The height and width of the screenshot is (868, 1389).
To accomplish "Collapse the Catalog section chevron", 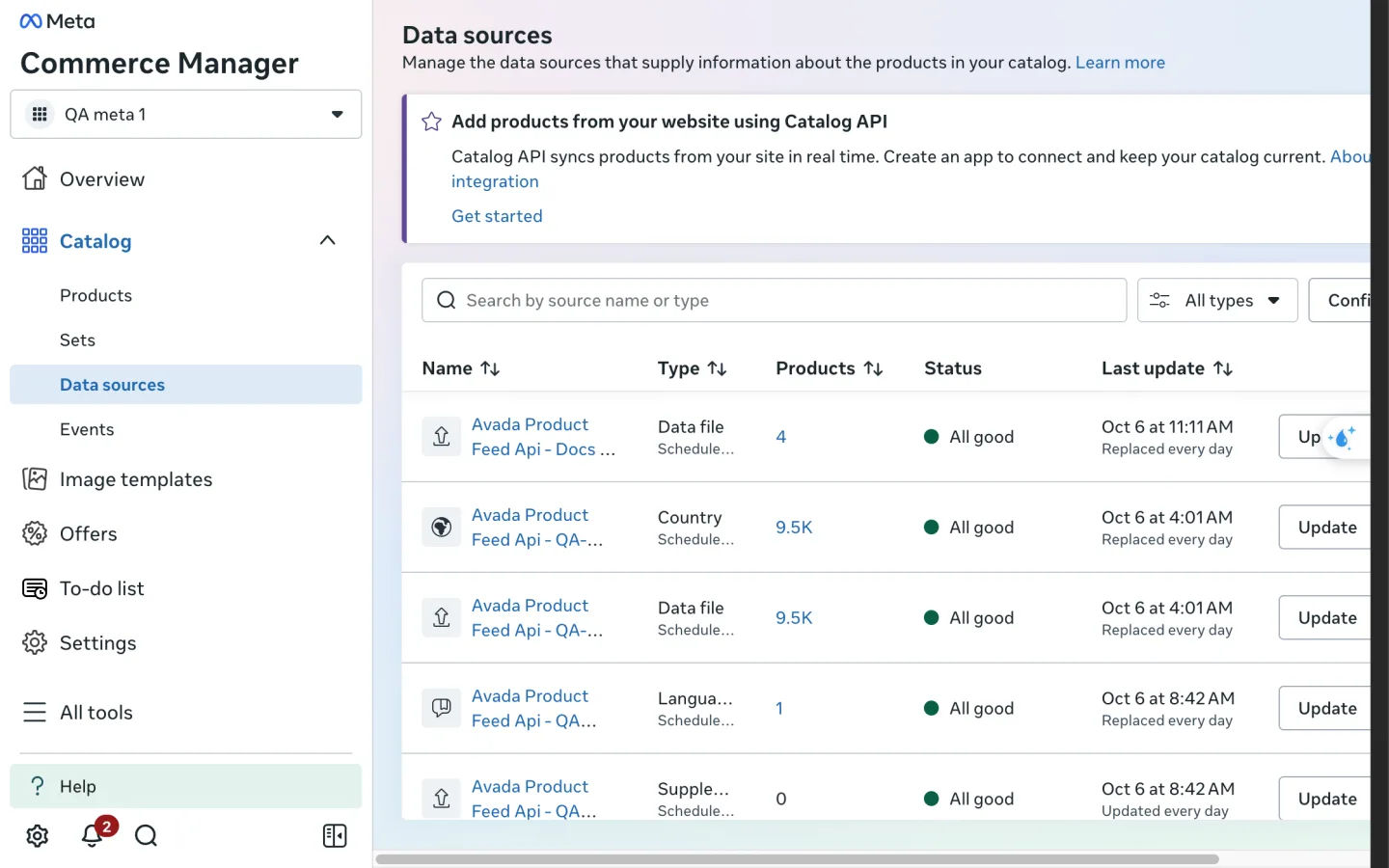I will click(x=328, y=240).
